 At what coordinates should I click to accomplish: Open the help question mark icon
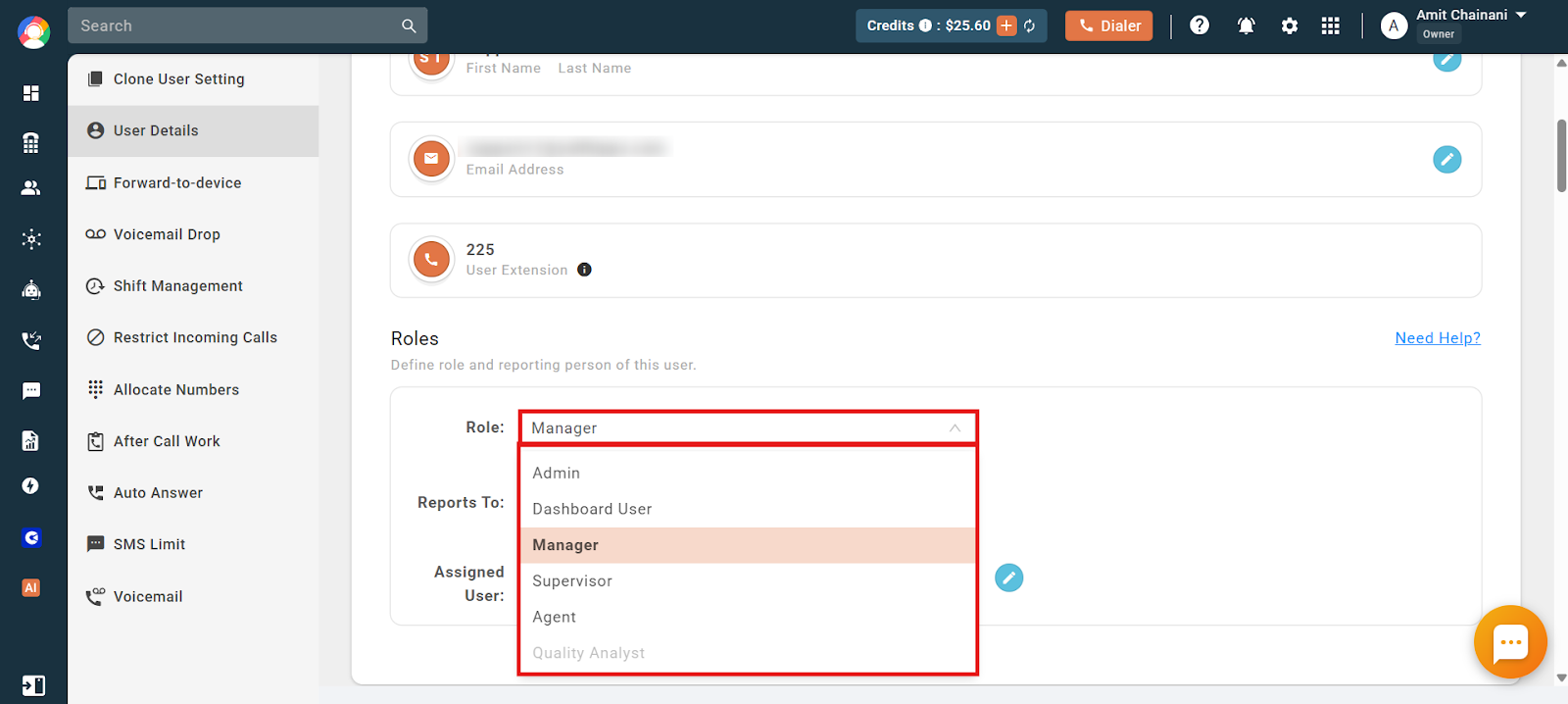(1200, 25)
